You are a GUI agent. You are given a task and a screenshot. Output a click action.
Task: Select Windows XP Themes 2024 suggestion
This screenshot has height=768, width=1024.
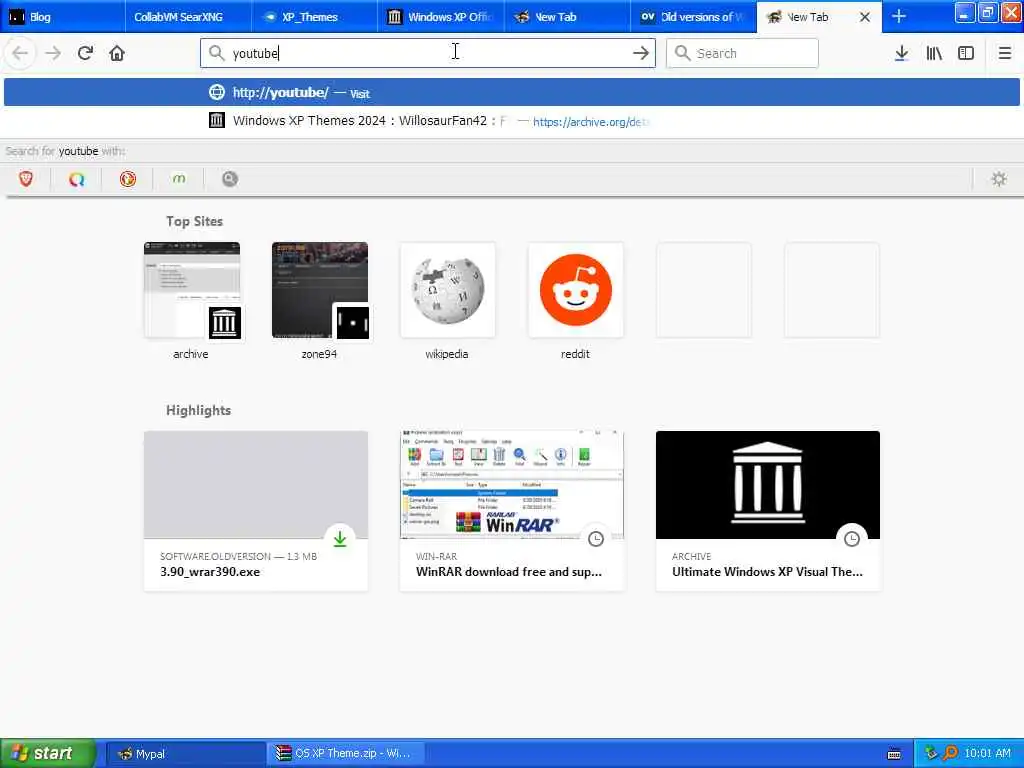[x=511, y=121]
